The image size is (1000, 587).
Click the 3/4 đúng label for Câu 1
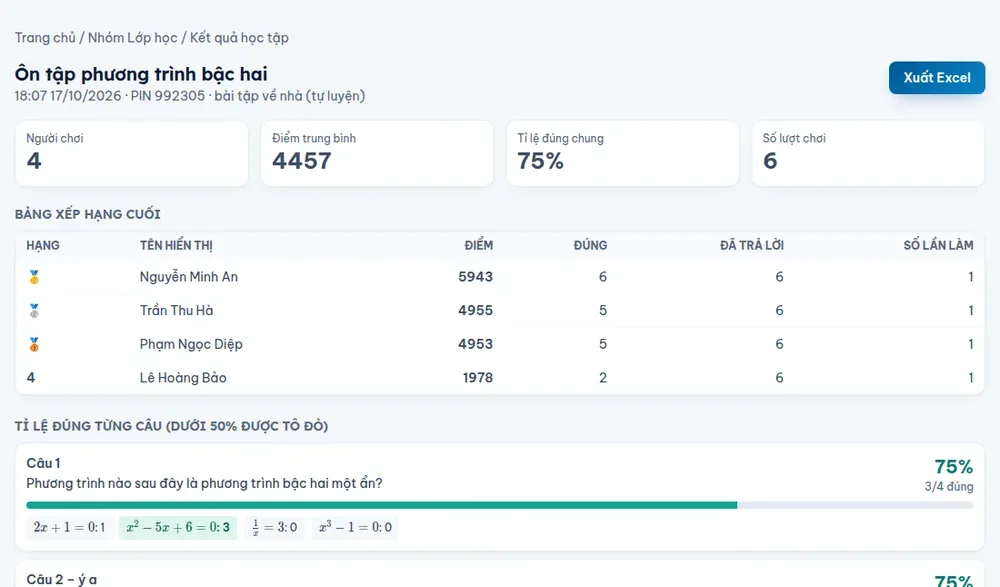click(949, 487)
